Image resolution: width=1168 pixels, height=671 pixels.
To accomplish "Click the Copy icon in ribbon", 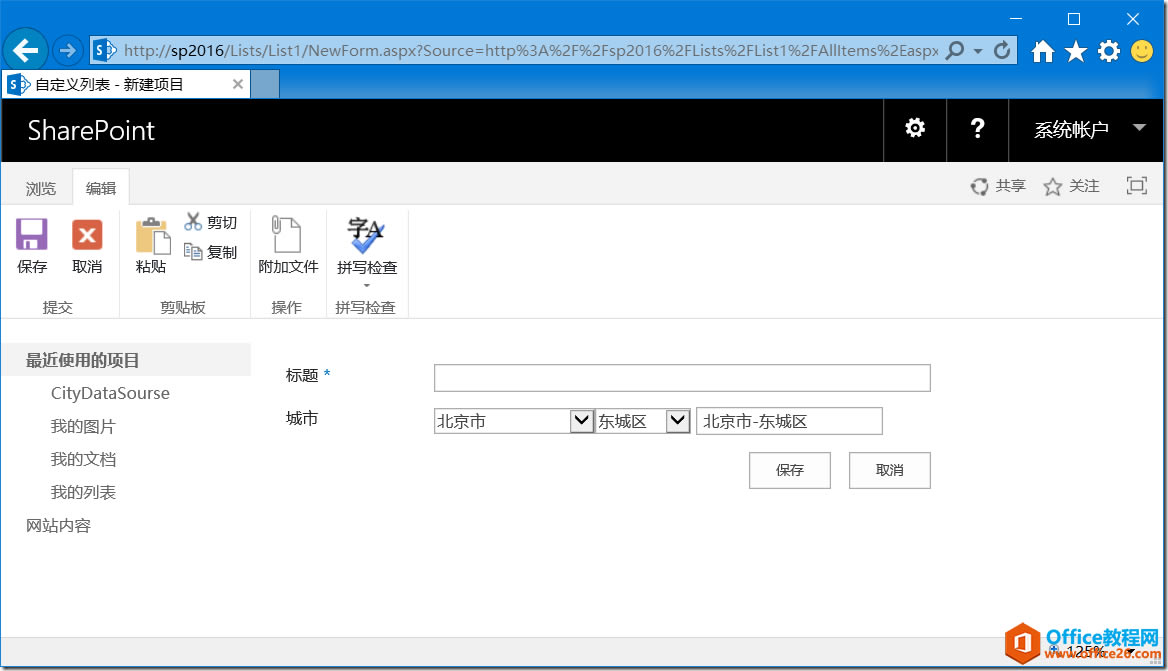I will click(193, 252).
